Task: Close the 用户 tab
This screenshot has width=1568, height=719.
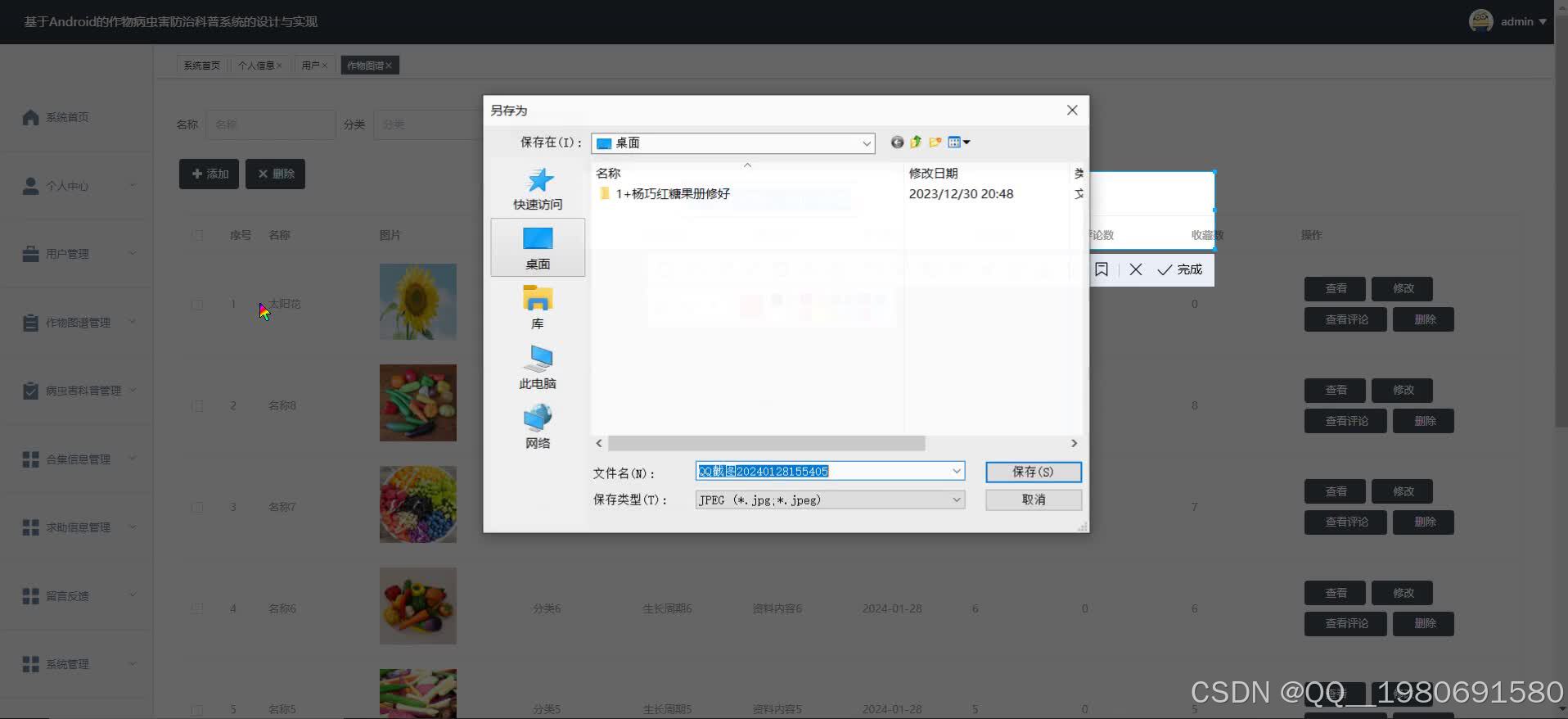Action: pyautogui.click(x=324, y=66)
